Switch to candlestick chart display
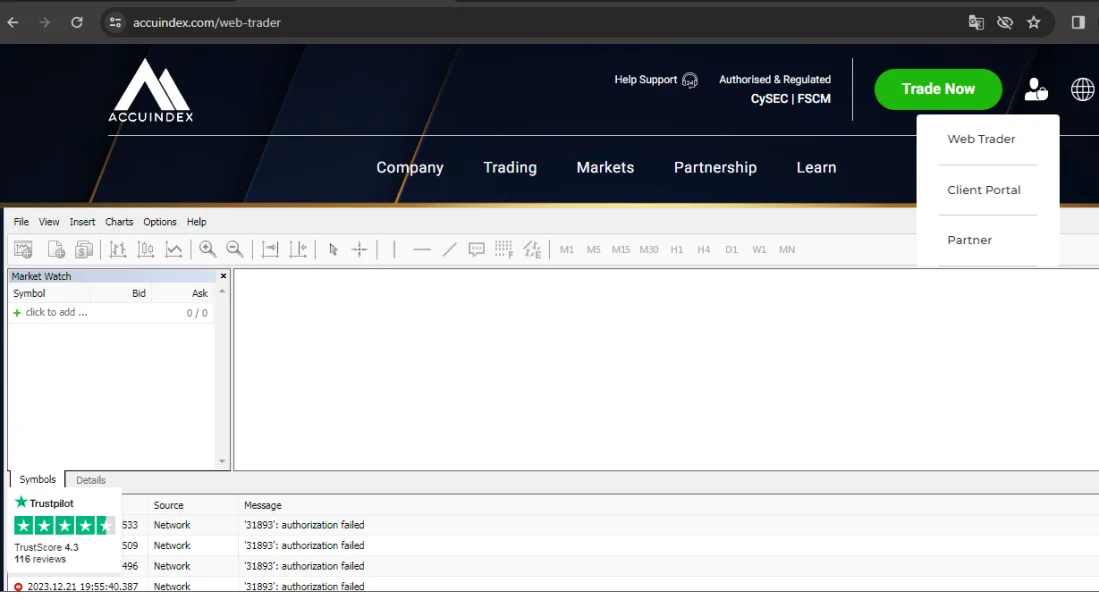 point(146,250)
